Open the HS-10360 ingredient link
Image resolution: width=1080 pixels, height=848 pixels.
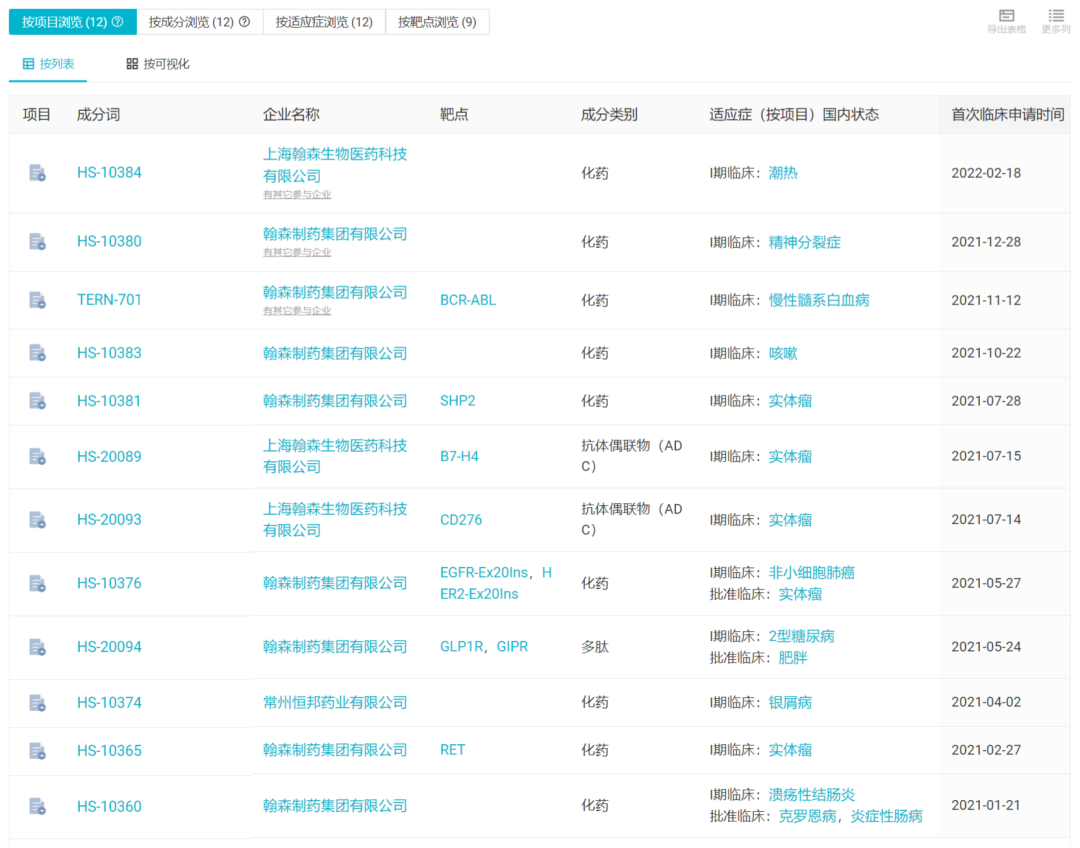[110, 807]
